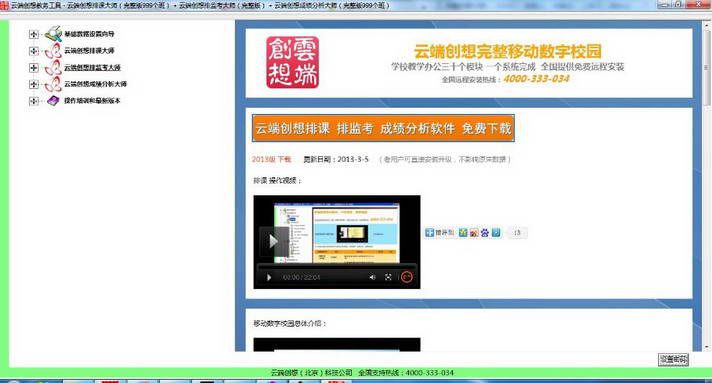Image resolution: width=712 pixels, height=383 pixels.
Task: Click the Baidu paw share icon
Action: tap(485, 233)
